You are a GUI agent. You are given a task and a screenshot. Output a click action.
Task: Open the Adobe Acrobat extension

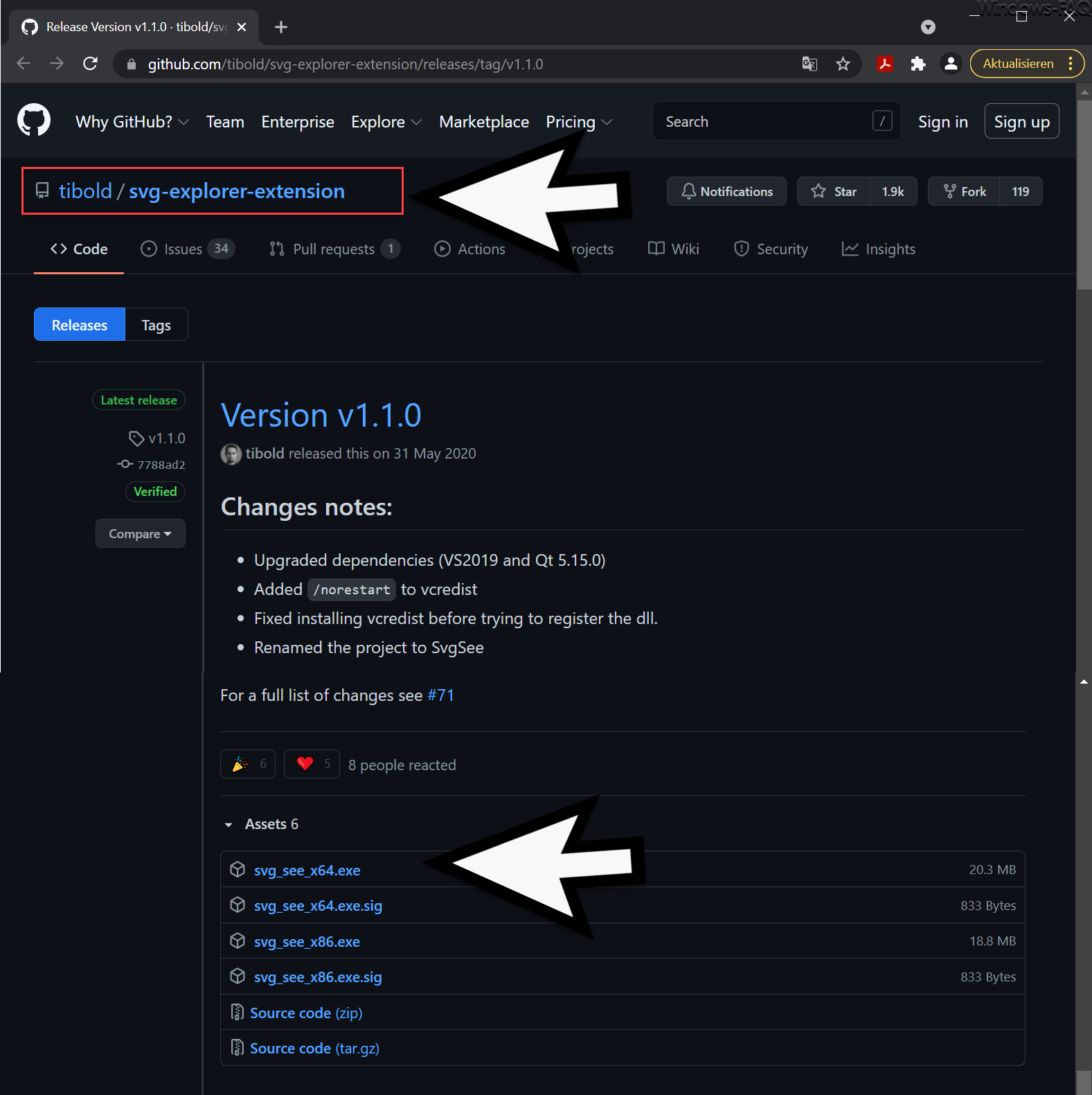(x=884, y=64)
